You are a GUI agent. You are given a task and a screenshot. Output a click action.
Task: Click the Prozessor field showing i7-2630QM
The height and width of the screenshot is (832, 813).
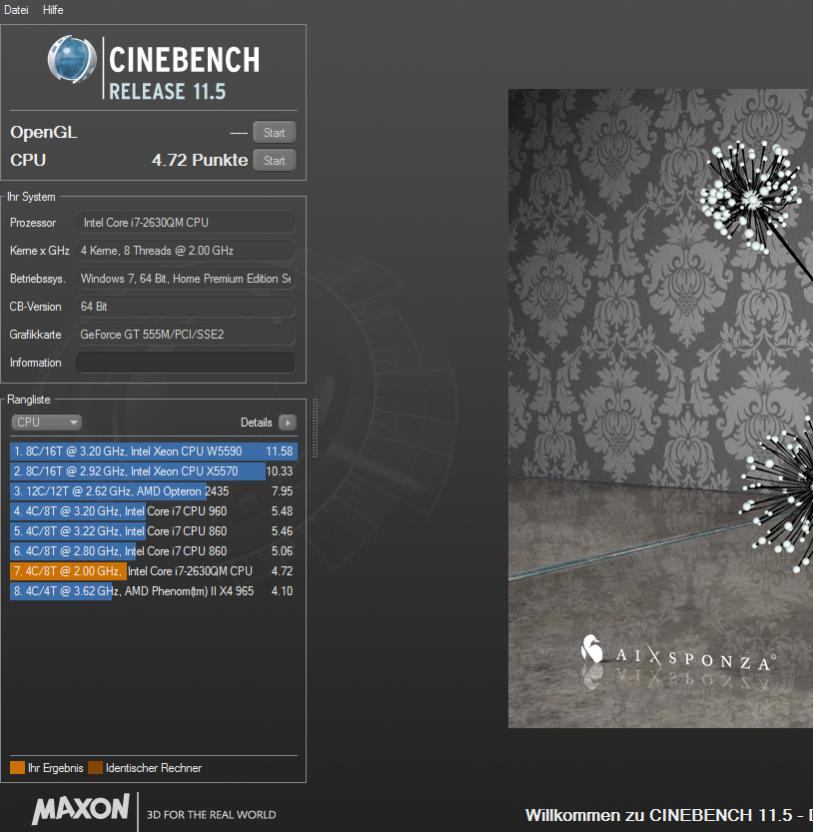click(185, 223)
